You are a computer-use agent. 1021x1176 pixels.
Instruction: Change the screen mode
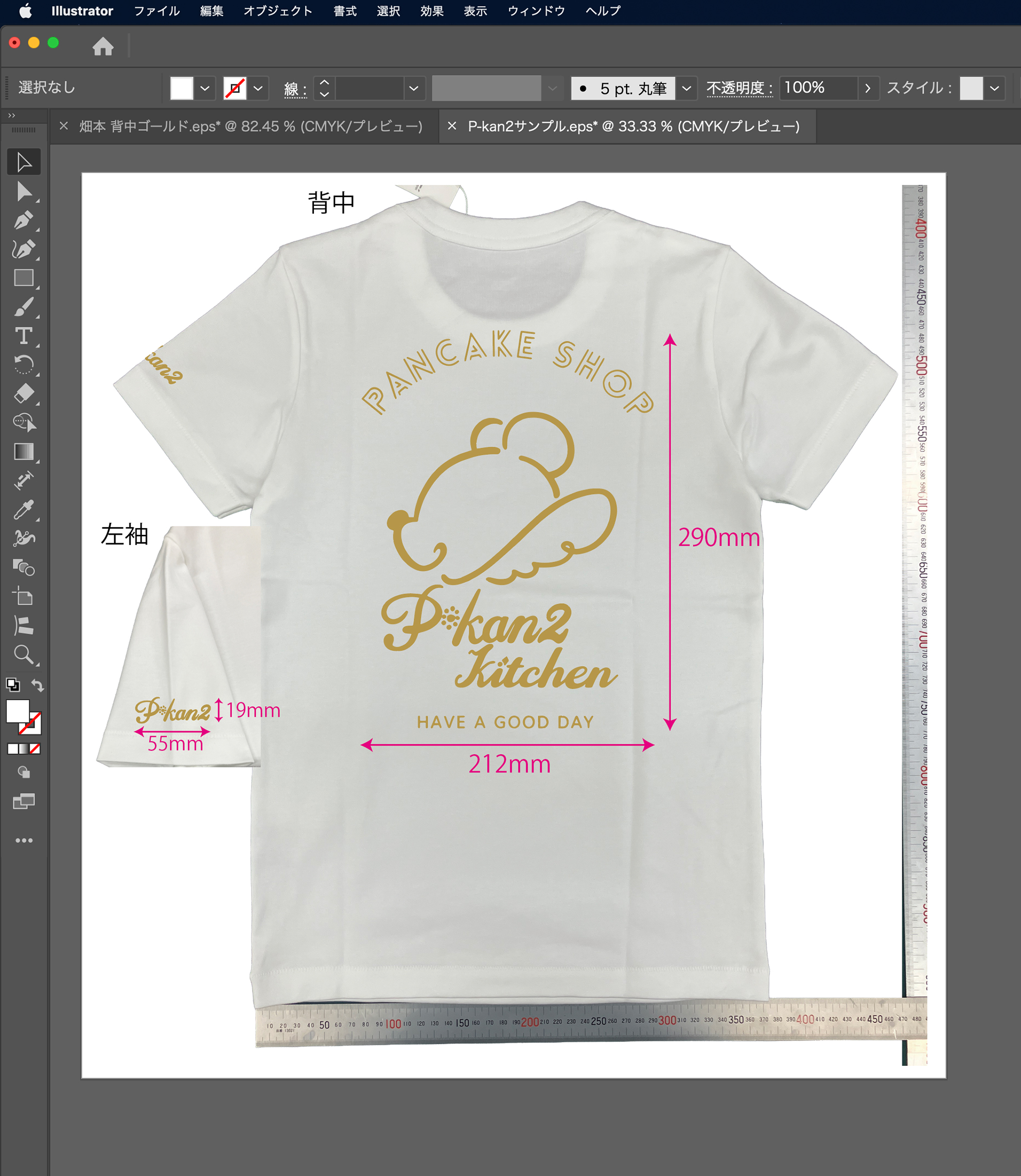tap(24, 802)
